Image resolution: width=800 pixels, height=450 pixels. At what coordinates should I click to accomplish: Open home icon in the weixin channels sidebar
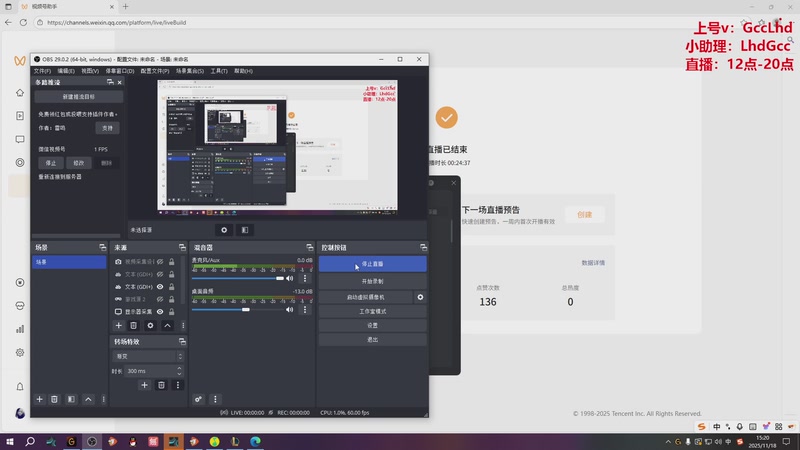[20, 93]
